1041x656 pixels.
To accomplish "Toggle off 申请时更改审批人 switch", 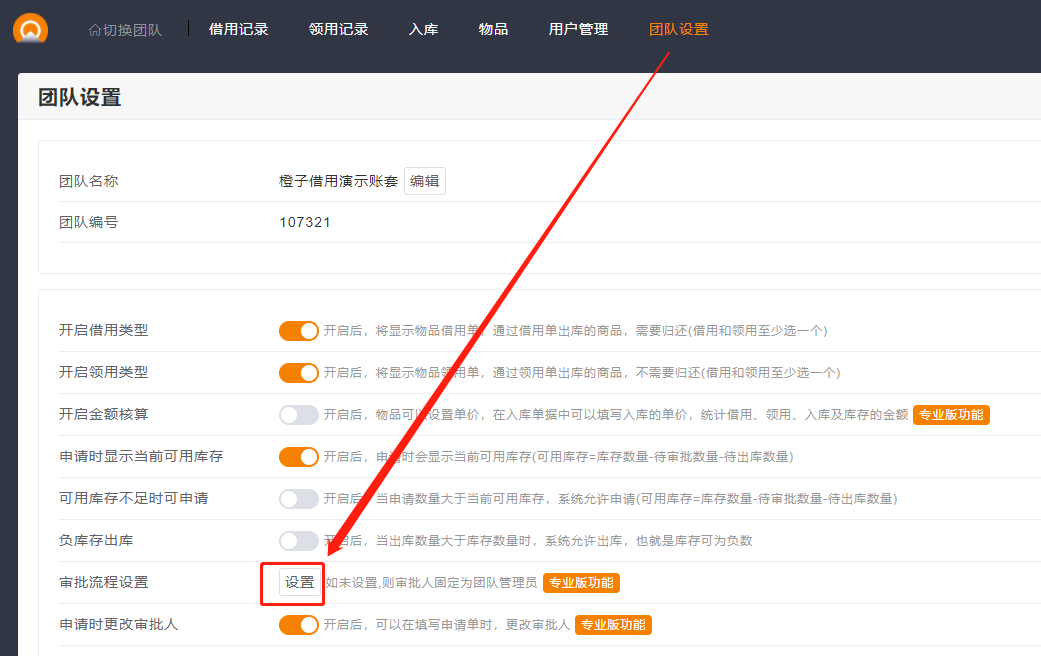I will coord(298,624).
